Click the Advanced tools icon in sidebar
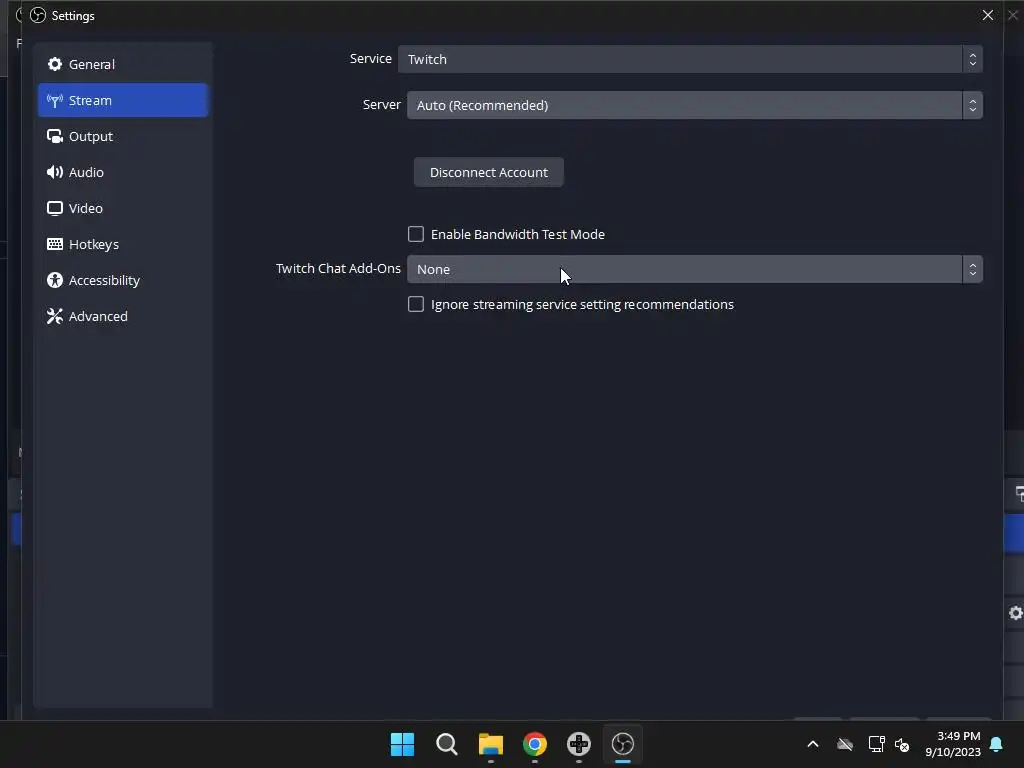Image resolution: width=1024 pixels, height=768 pixels. [55, 316]
